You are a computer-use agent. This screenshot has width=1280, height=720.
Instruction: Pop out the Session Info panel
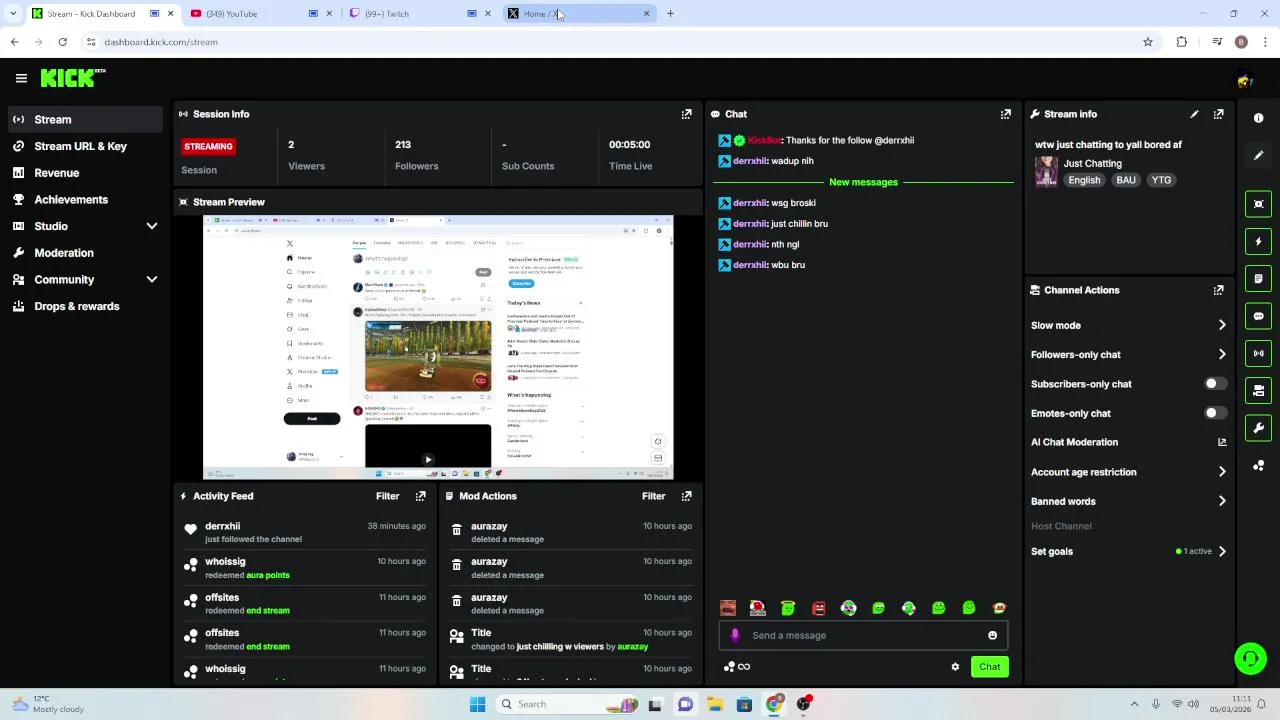(686, 114)
